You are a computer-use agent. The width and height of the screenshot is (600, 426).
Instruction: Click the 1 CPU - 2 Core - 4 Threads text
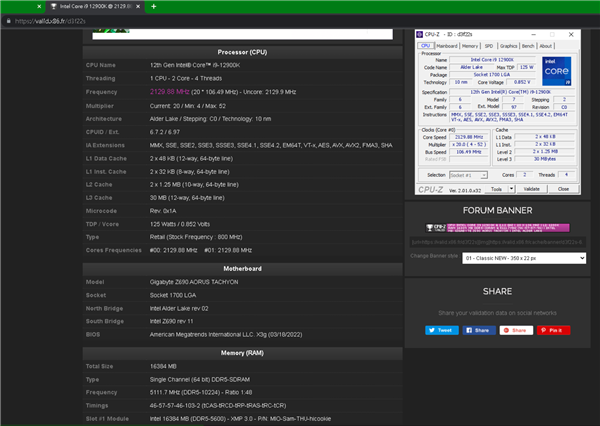pyautogui.click(x=186, y=78)
